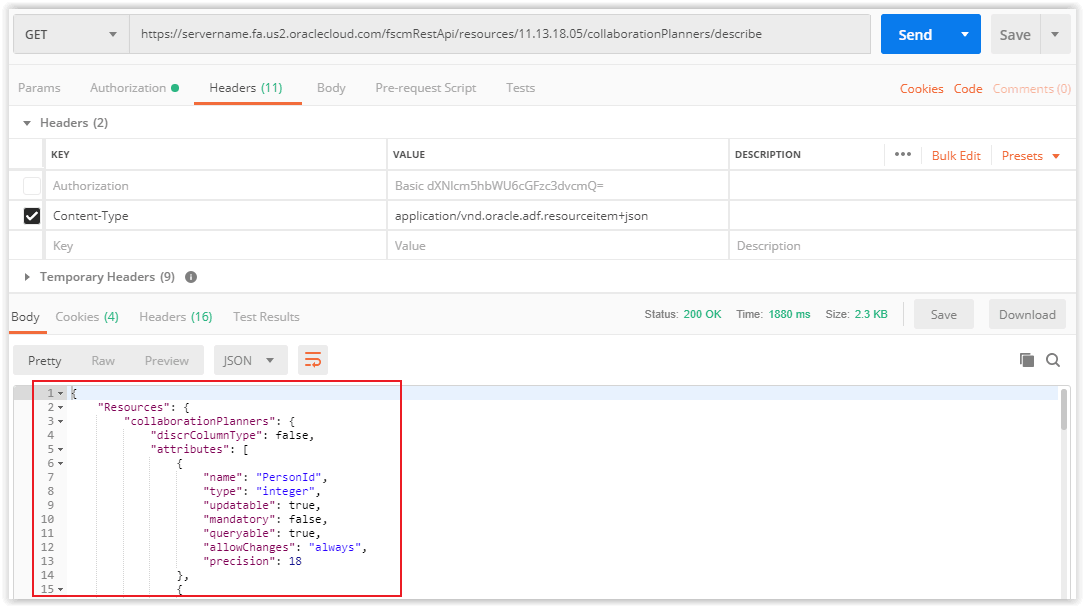1084x607 pixels.
Task: Open the Presets dropdown
Action: coord(1029,155)
